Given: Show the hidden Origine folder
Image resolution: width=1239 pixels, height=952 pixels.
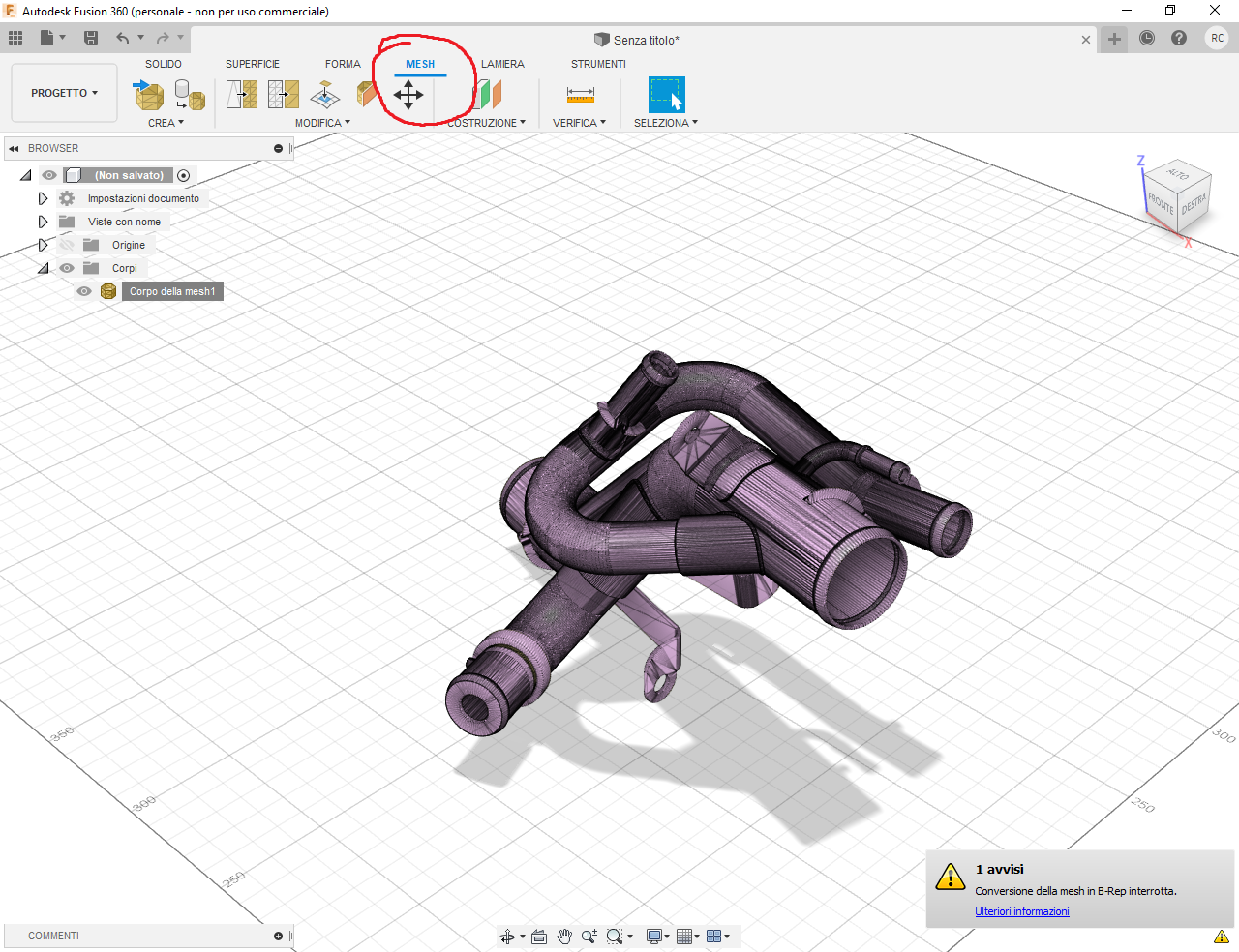Looking at the screenshot, I should [x=67, y=245].
